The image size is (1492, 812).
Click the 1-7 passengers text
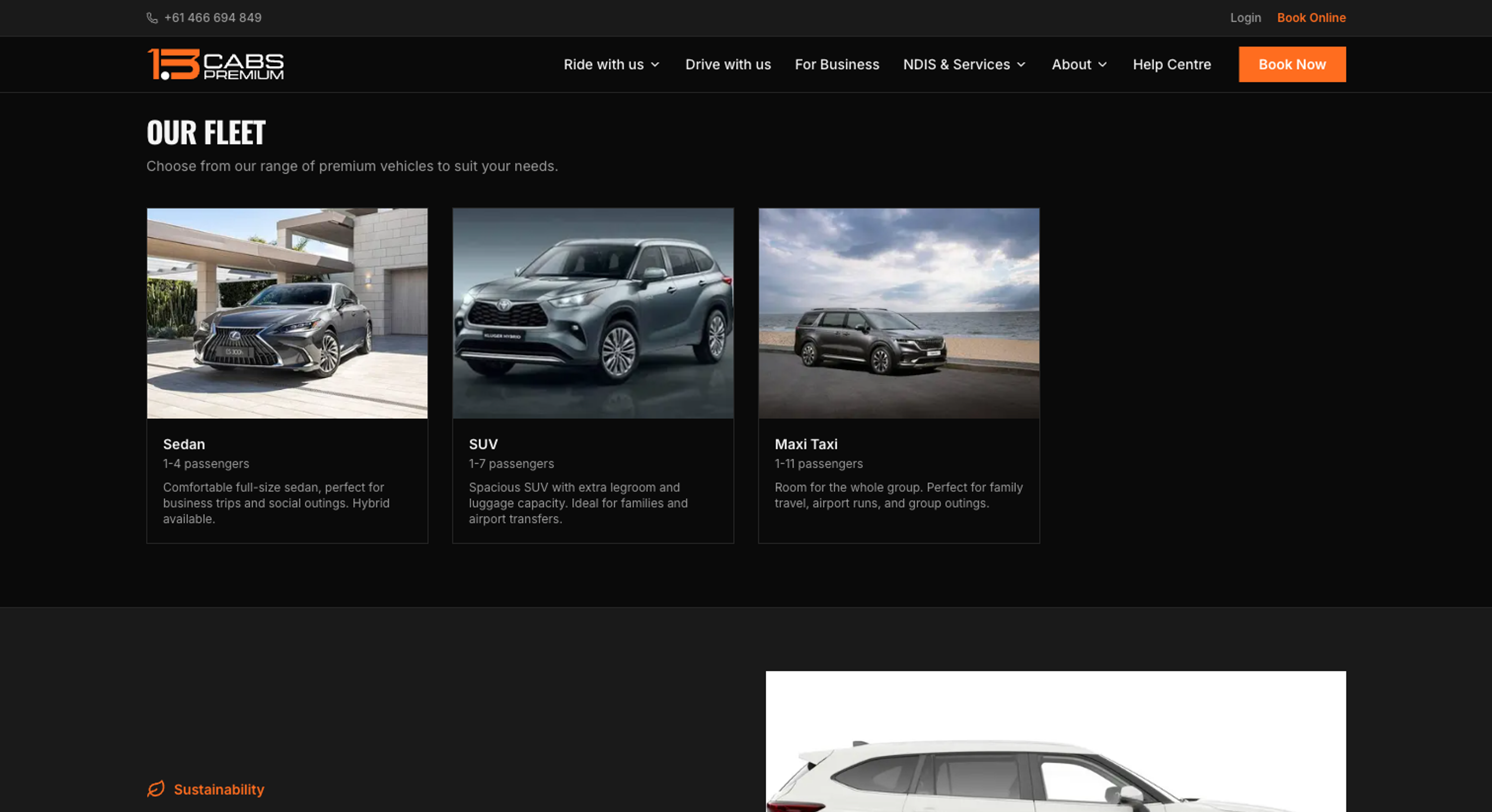(x=511, y=463)
